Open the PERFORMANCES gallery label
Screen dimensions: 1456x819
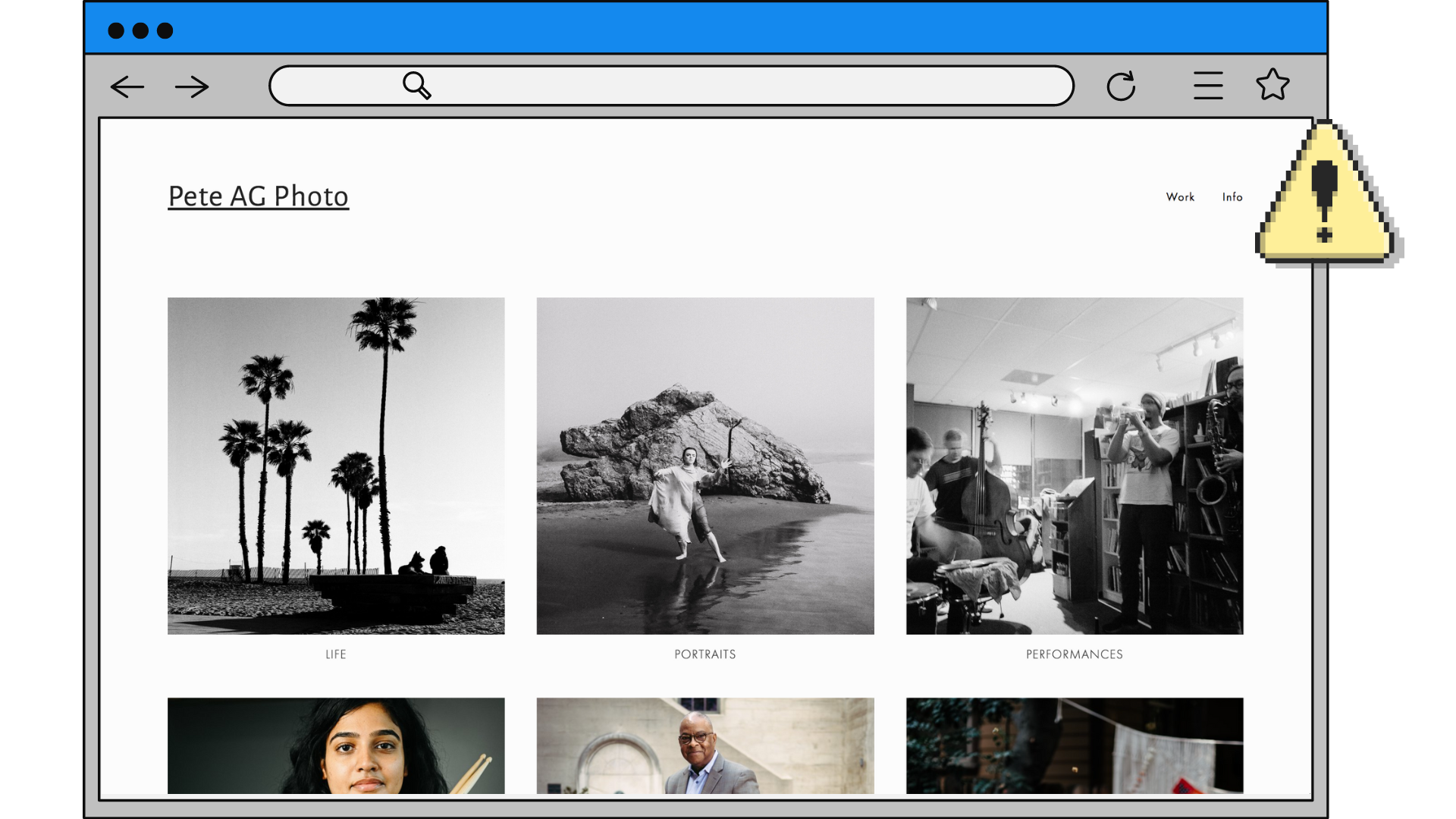(1075, 654)
